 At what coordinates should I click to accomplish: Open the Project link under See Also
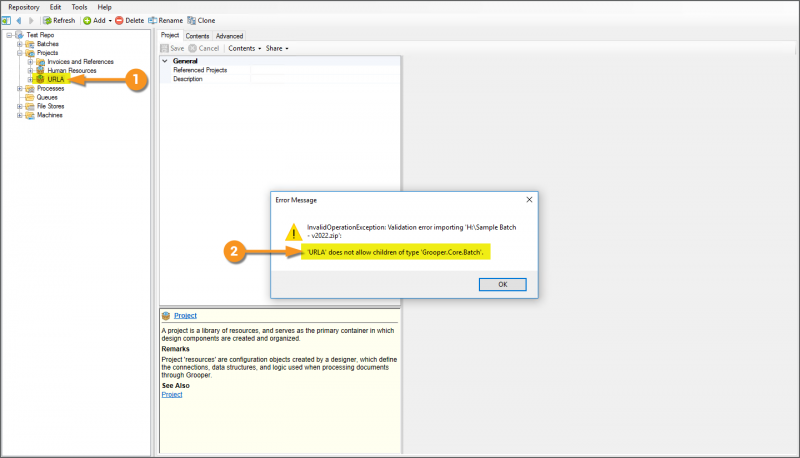(x=172, y=395)
